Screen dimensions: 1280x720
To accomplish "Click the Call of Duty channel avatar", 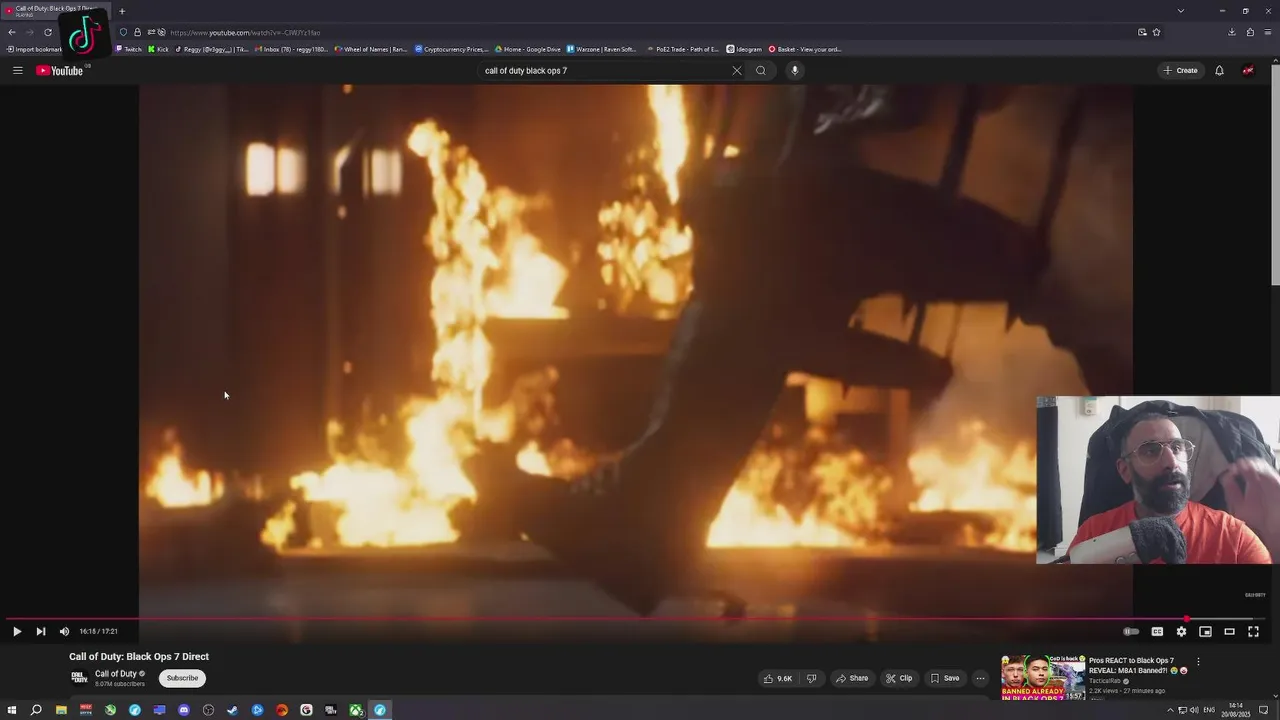I will (79, 678).
